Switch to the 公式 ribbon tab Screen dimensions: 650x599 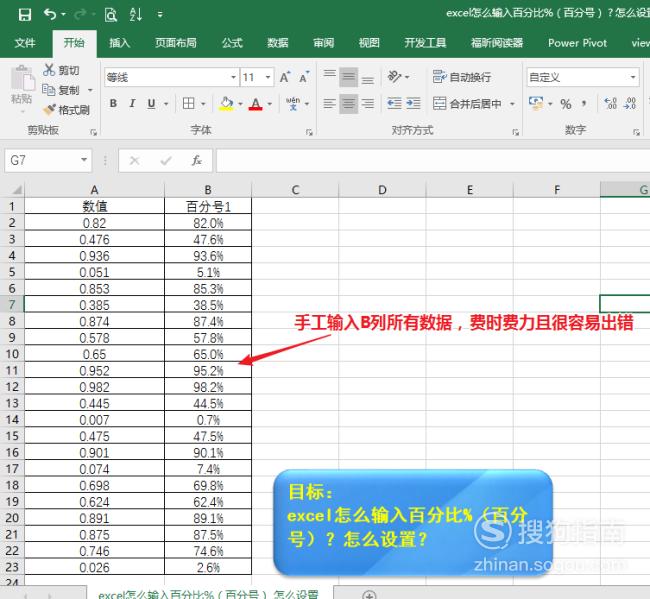pyautogui.click(x=232, y=43)
